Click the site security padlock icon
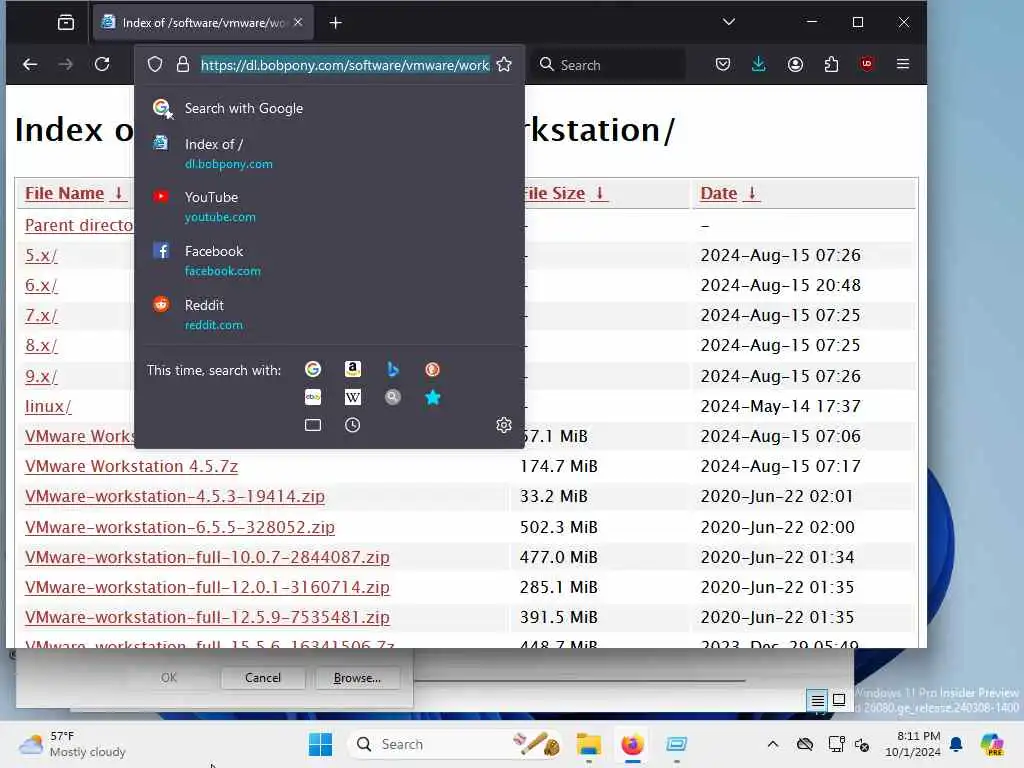The image size is (1024, 768). pos(183,64)
